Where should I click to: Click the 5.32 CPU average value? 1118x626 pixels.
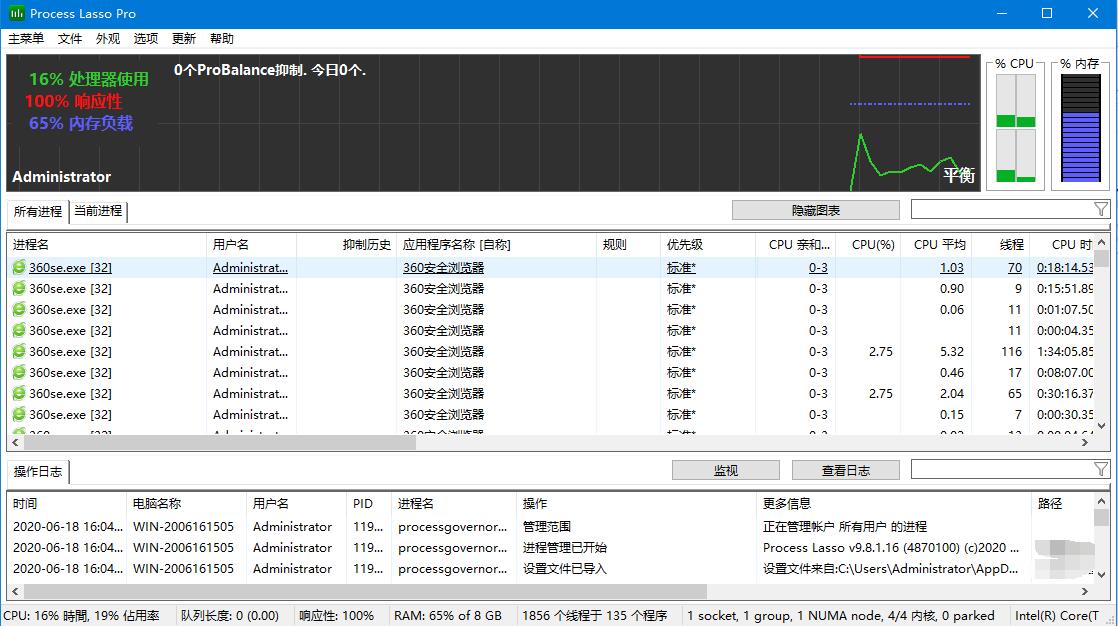[952, 352]
